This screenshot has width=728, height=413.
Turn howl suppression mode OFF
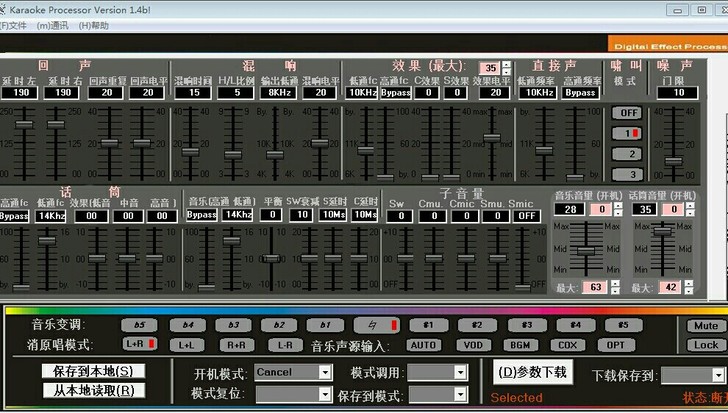pyautogui.click(x=627, y=113)
